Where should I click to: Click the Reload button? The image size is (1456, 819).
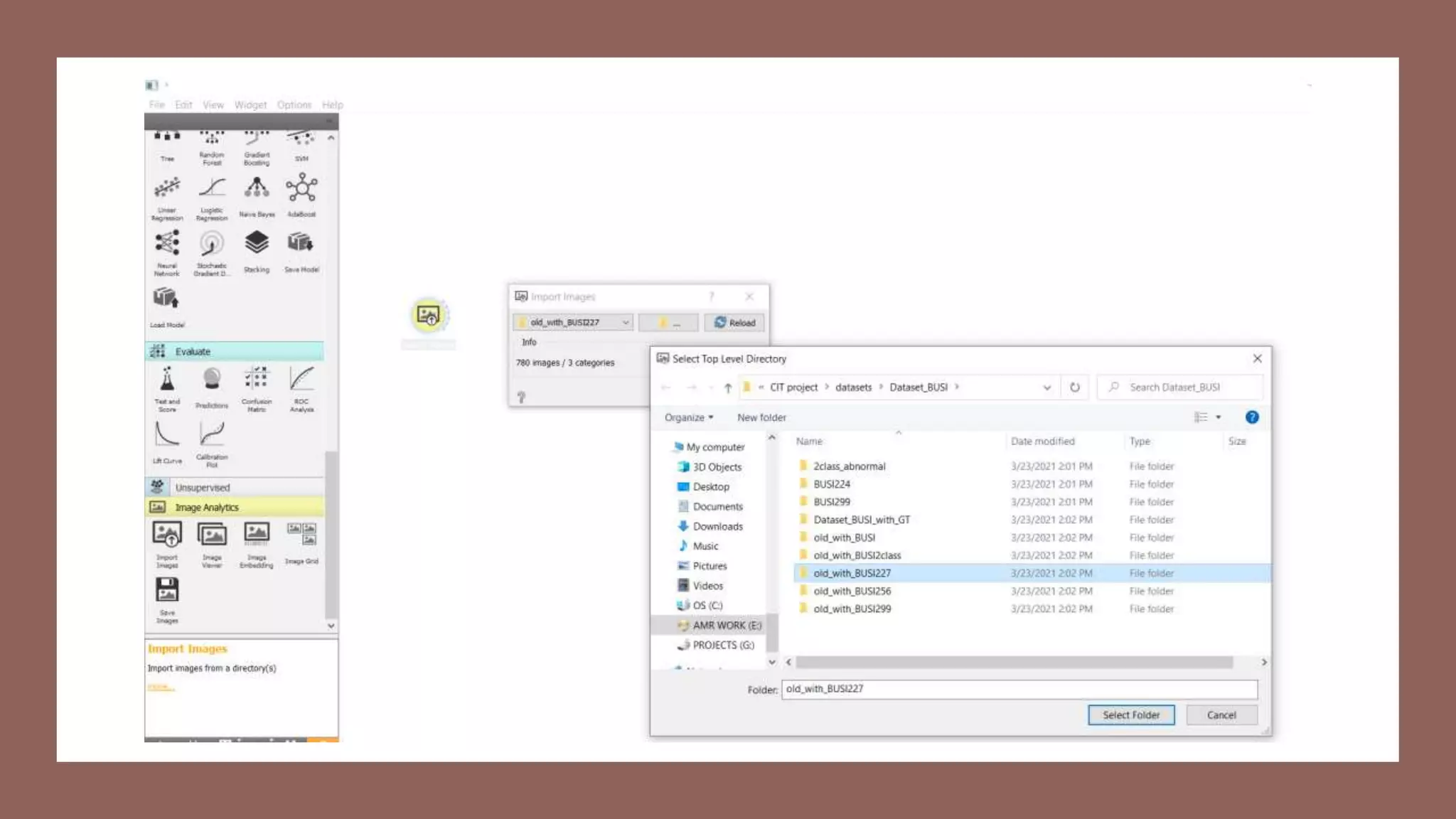[735, 322]
